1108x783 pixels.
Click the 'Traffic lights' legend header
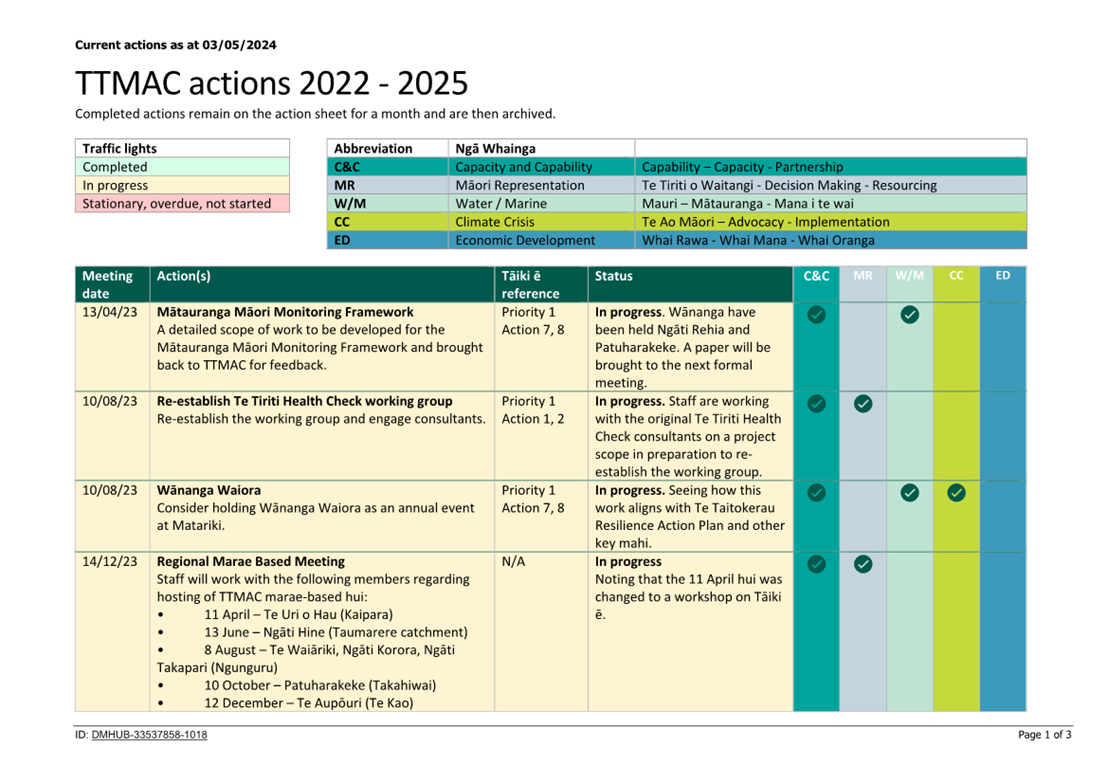pos(182,148)
